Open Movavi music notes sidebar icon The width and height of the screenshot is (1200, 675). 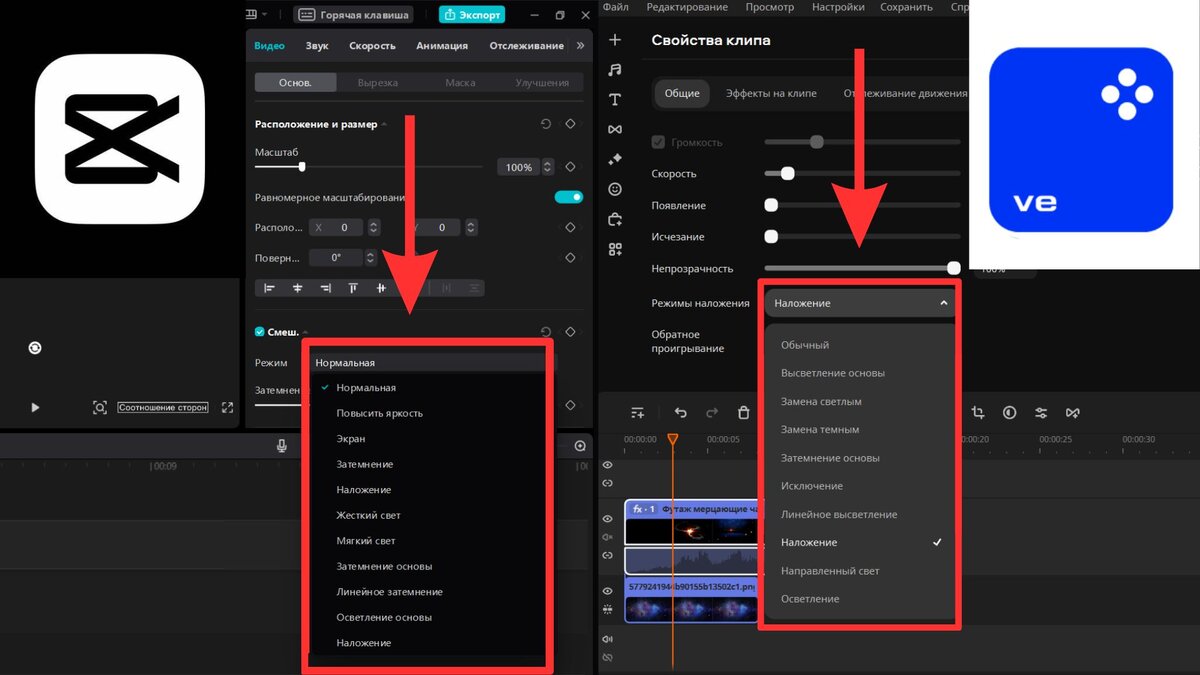(615, 70)
